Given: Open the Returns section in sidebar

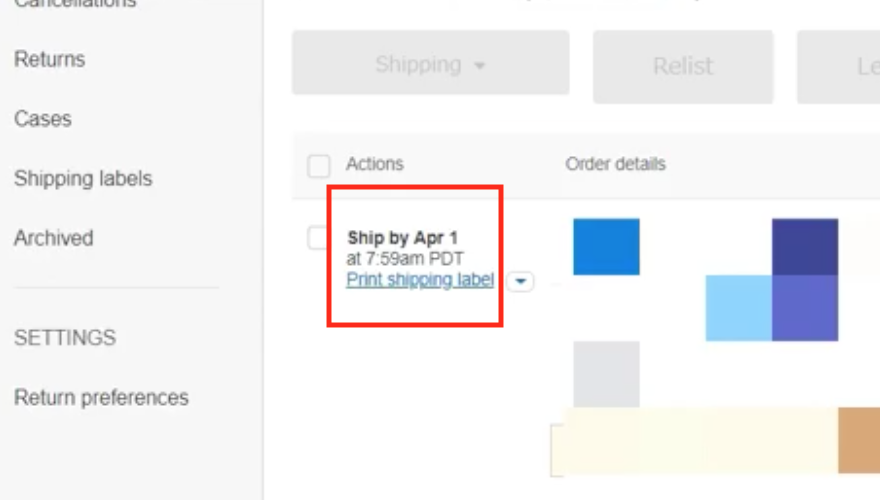Looking at the screenshot, I should click(x=49, y=59).
